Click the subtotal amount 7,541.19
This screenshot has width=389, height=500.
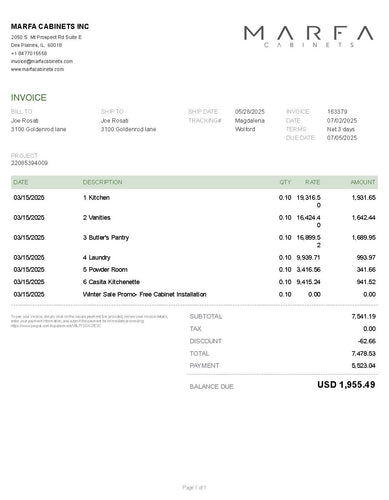pos(363,316)
